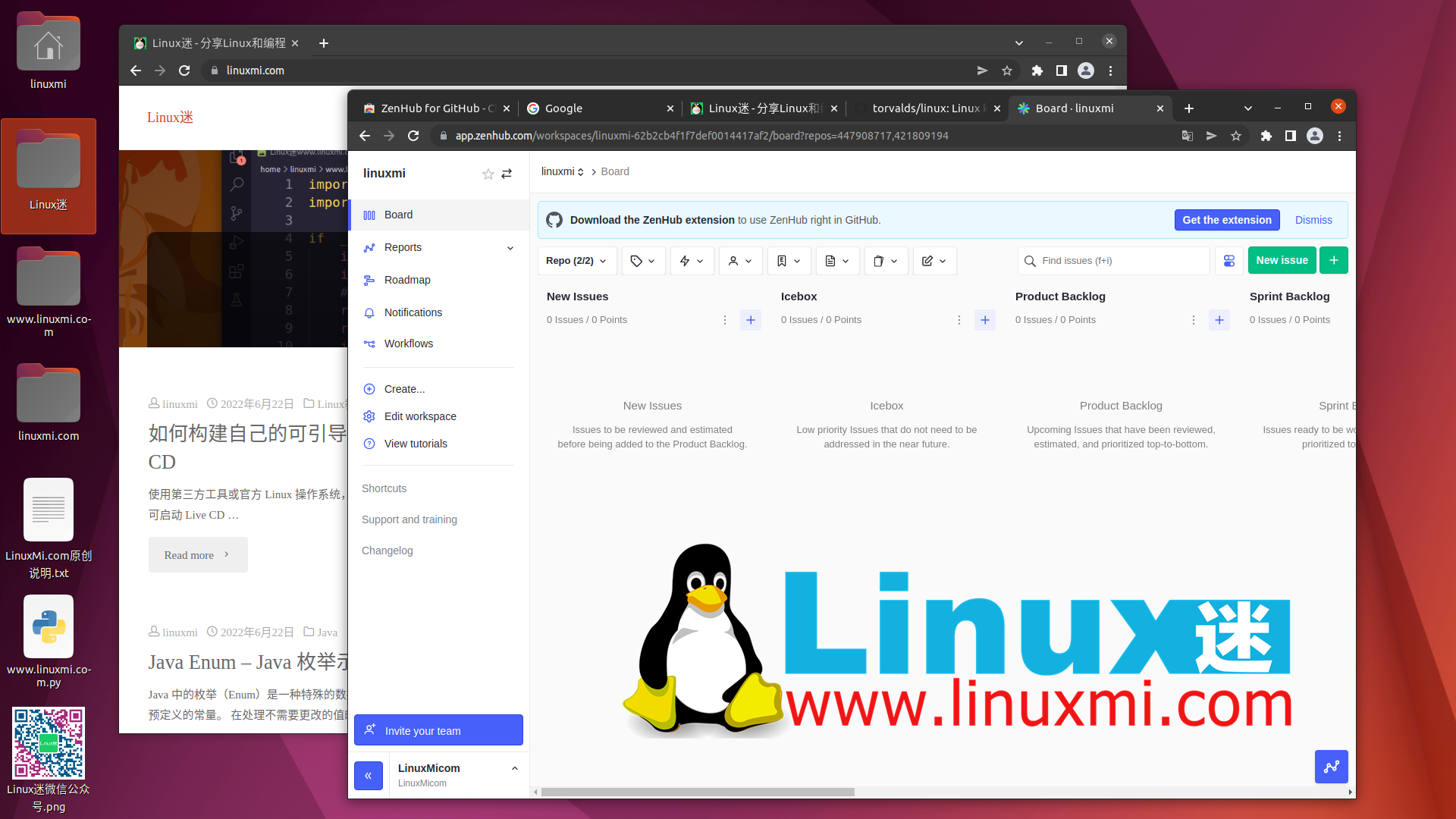
Task: Open Icebox pipeline options menu
Action: click(x=959, y=320)
